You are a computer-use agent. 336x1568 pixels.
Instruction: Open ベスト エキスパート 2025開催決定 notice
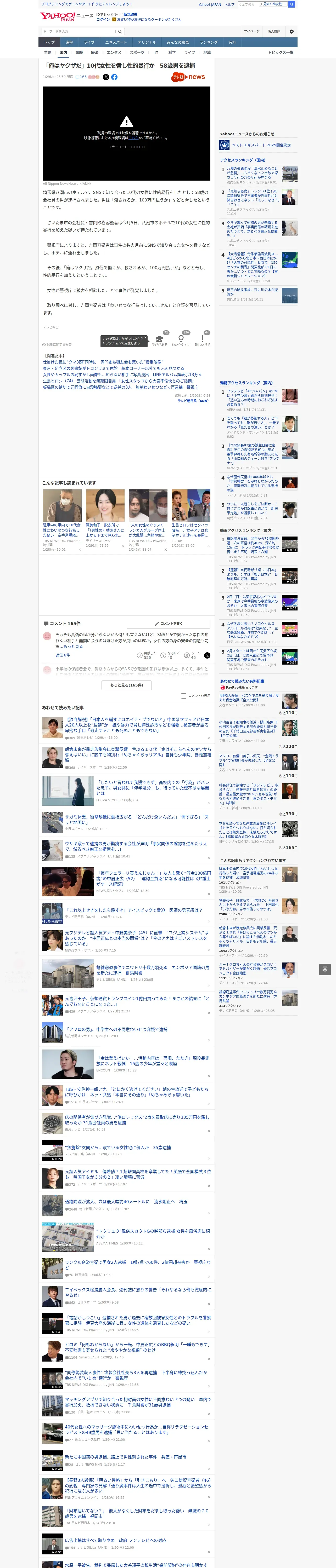click(261, 145)
